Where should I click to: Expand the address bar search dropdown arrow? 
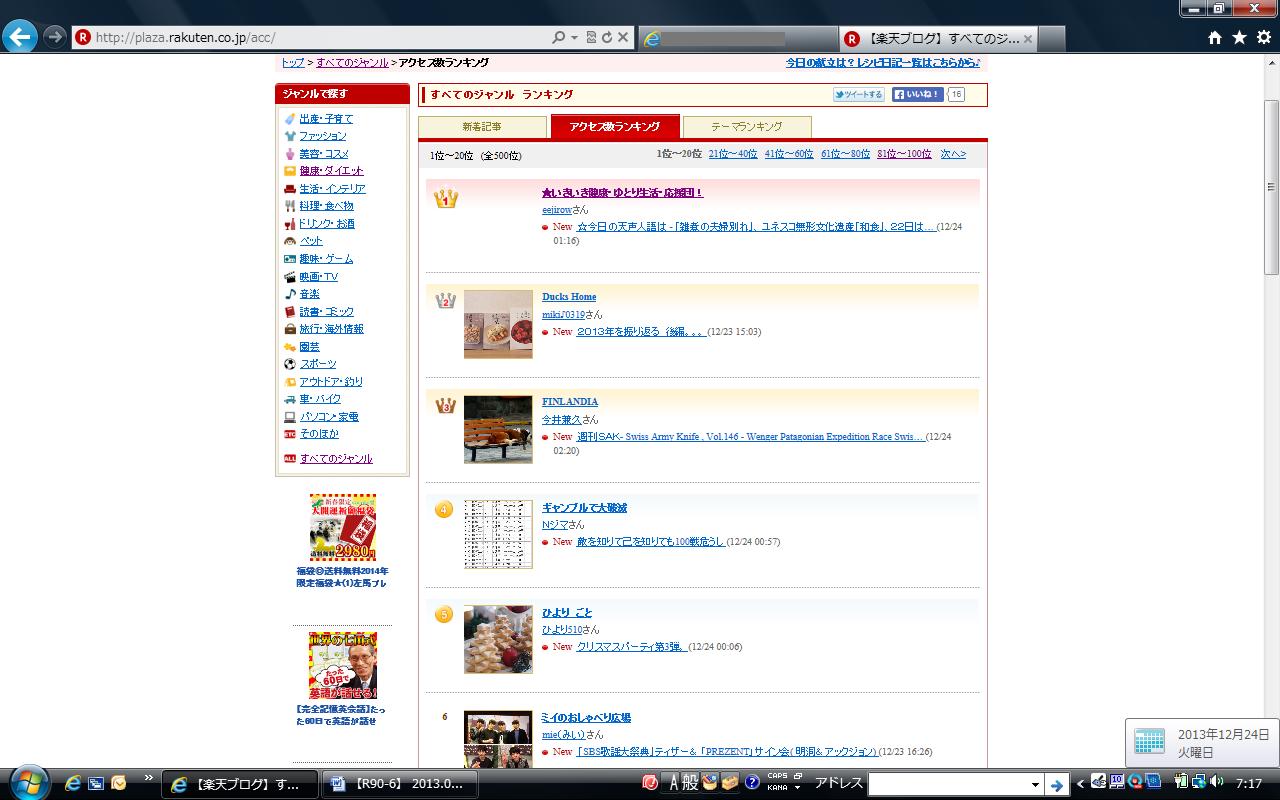tap(574, 37)
